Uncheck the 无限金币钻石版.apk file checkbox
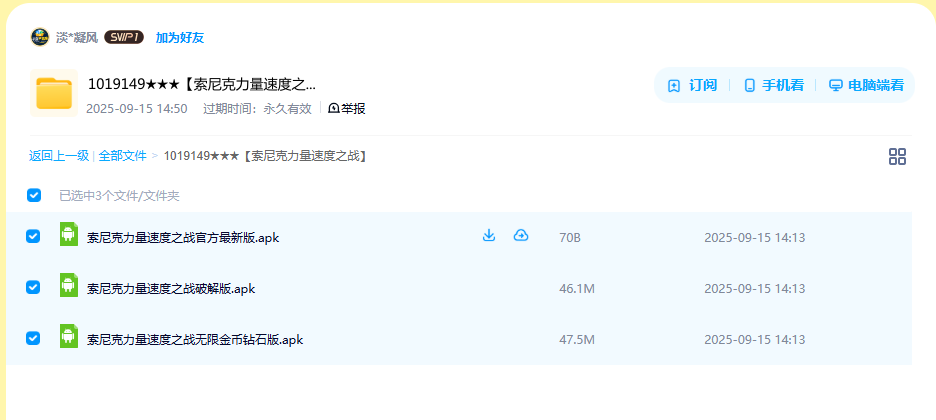The height and width of the screenshot is (420, 936). (x=33, y=338)
